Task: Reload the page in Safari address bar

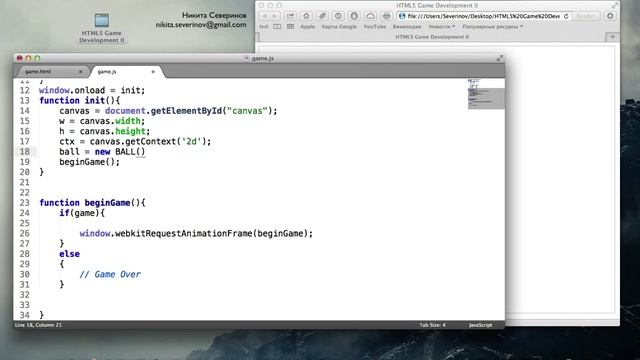Action: 566,16
